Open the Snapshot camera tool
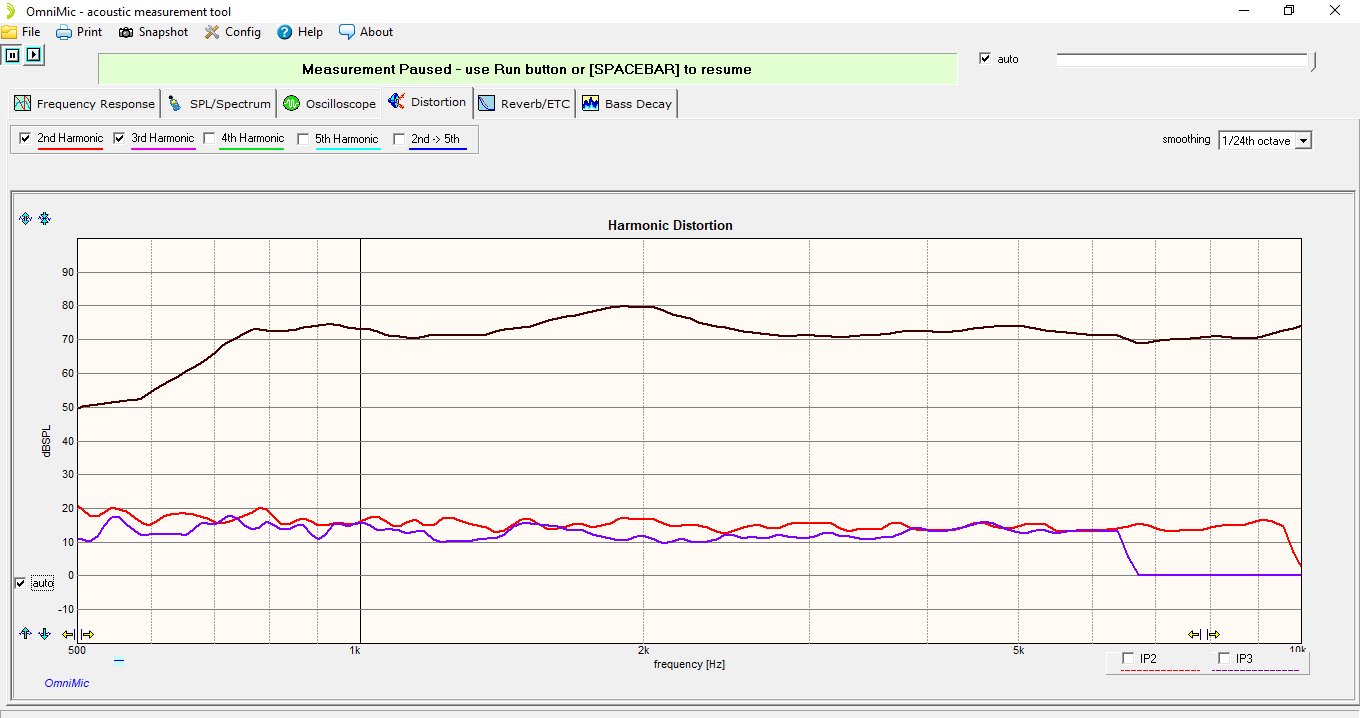This screenshot has height=718, width=1360. click(x=153, y=32)
